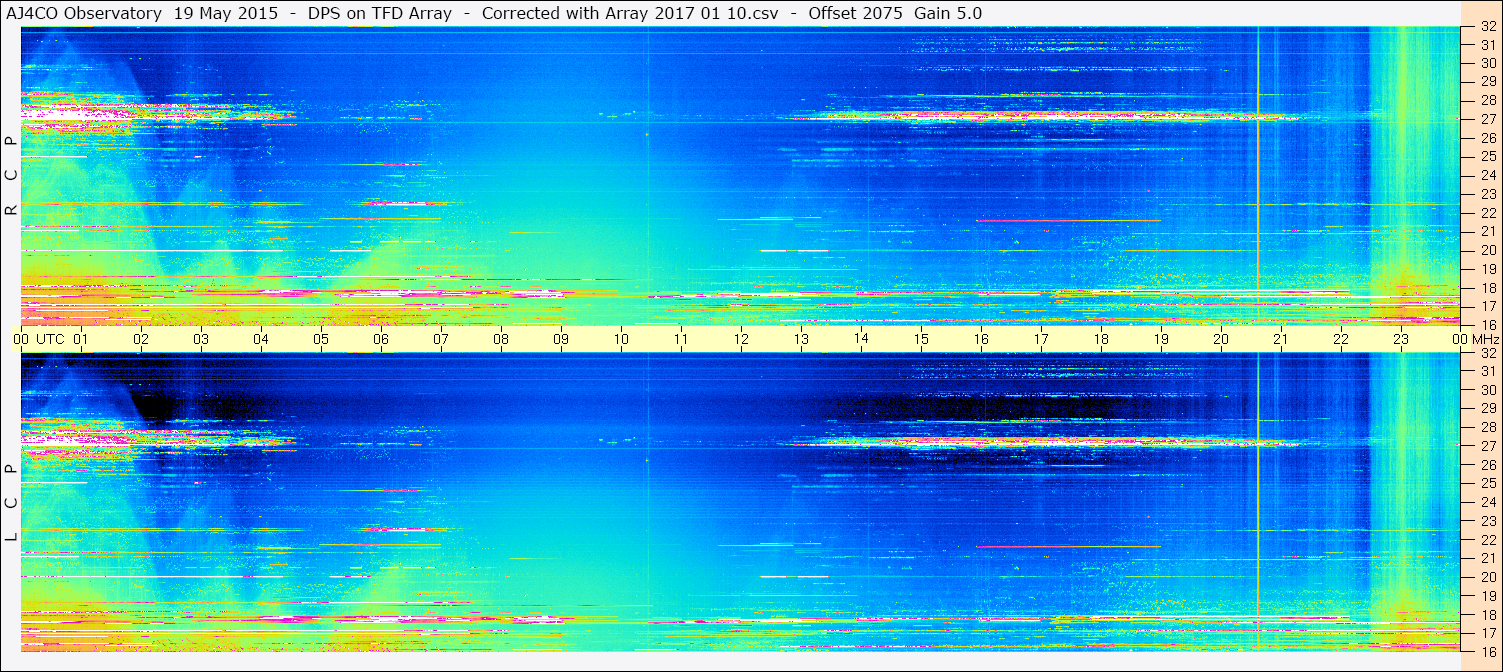This screenshot has height=672, width=1503.
Task: Click the 31 MHz tick on LCP frequency scale
Action: coord(1488,371)
